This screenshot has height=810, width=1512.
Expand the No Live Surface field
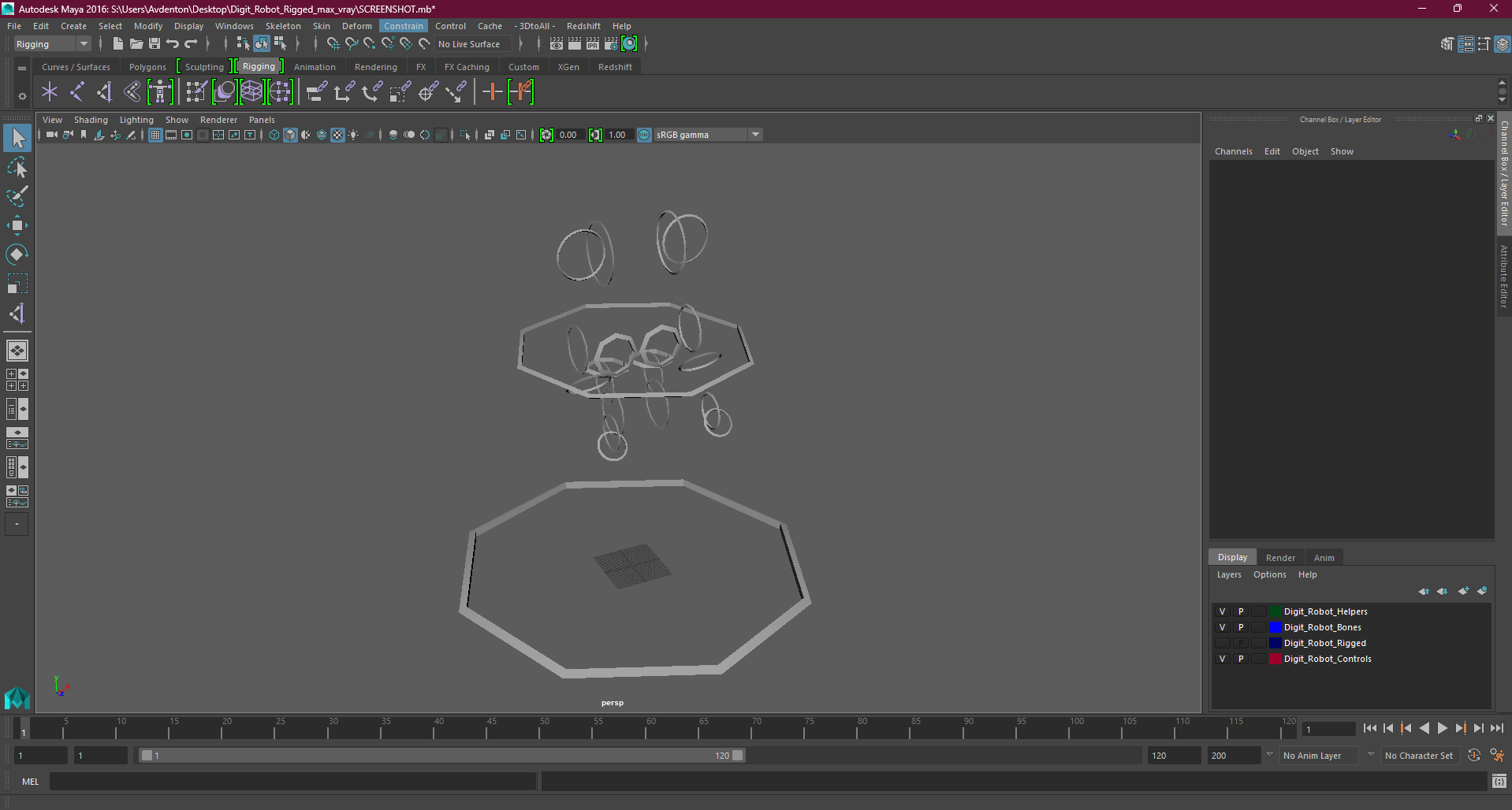pos(473,44)
